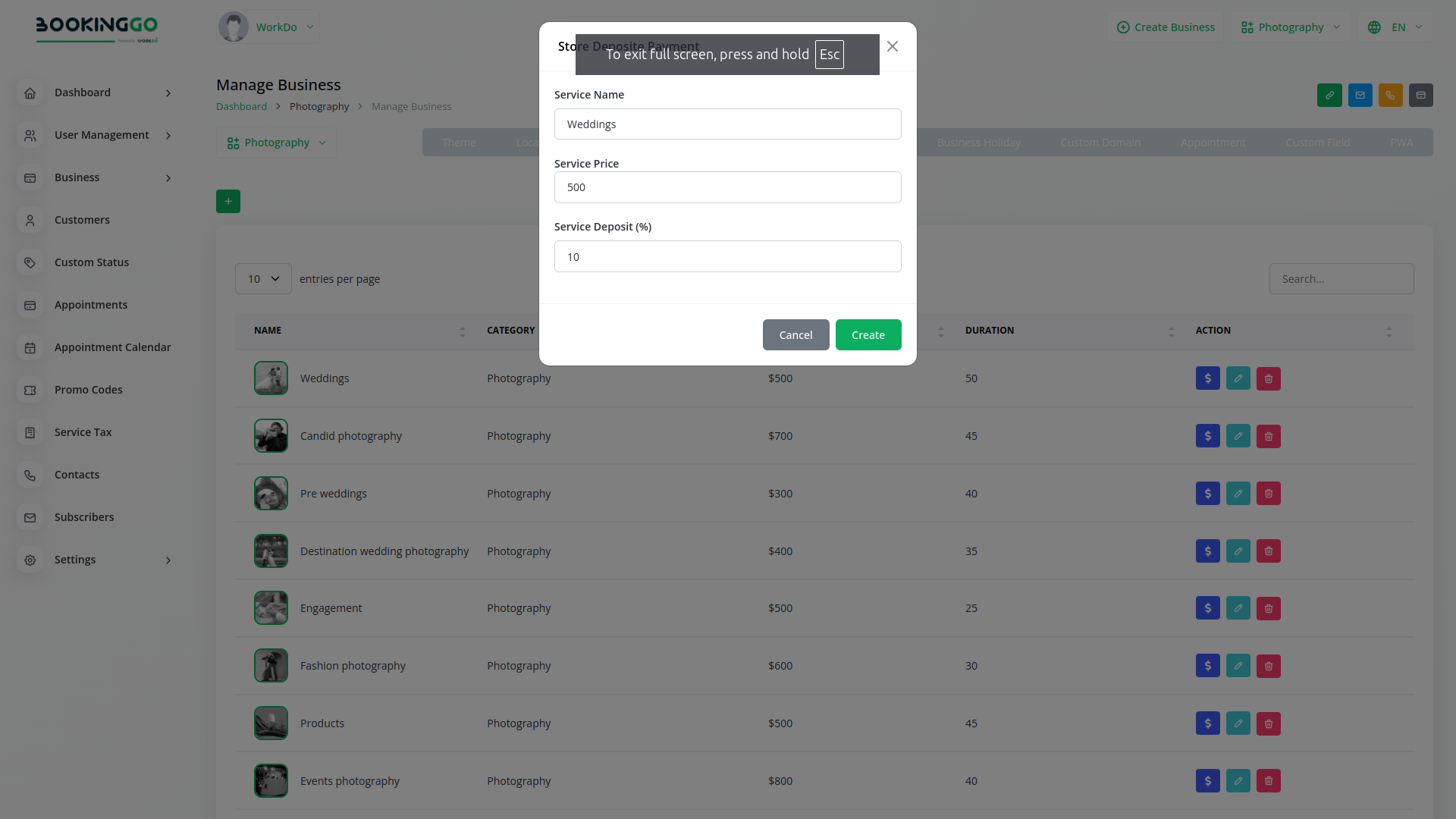The width and height of the screenshot is (1456, 819).
Task: Click the dollar deposit icon for the Candid photography row
Action: click(x=1207, y=436)
